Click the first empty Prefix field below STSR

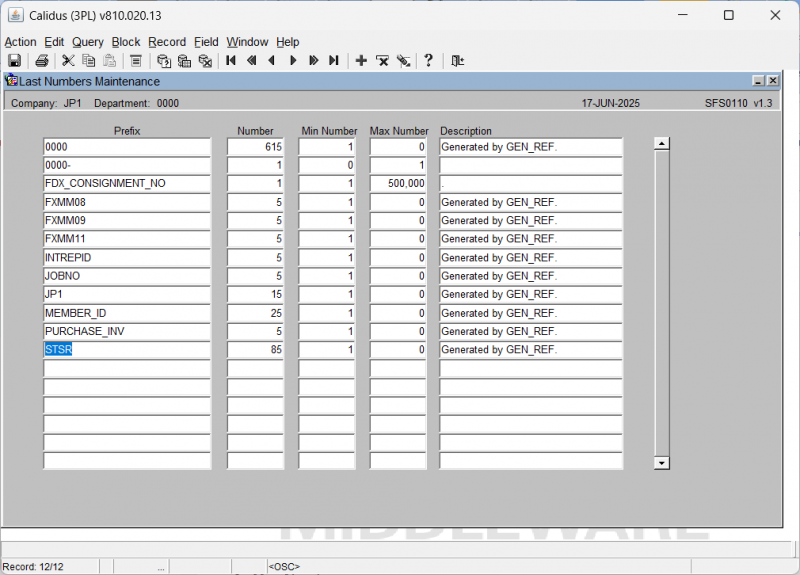pos(127,368)
